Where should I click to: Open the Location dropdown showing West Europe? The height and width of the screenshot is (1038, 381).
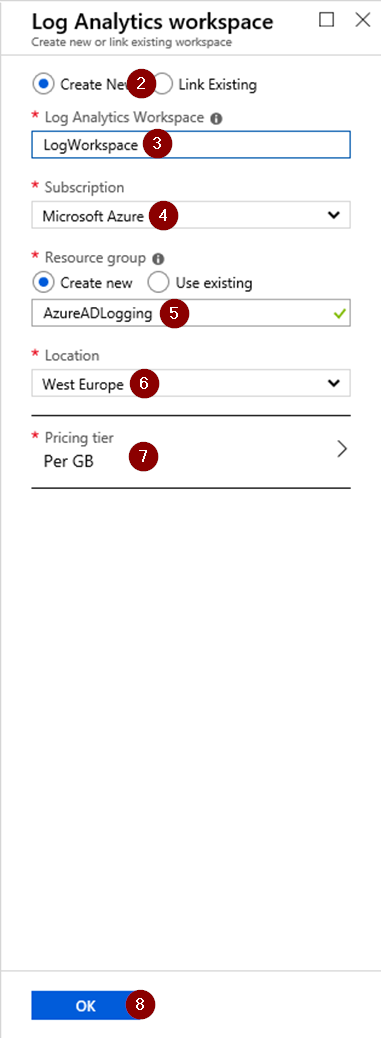click(x=191, y=383)
